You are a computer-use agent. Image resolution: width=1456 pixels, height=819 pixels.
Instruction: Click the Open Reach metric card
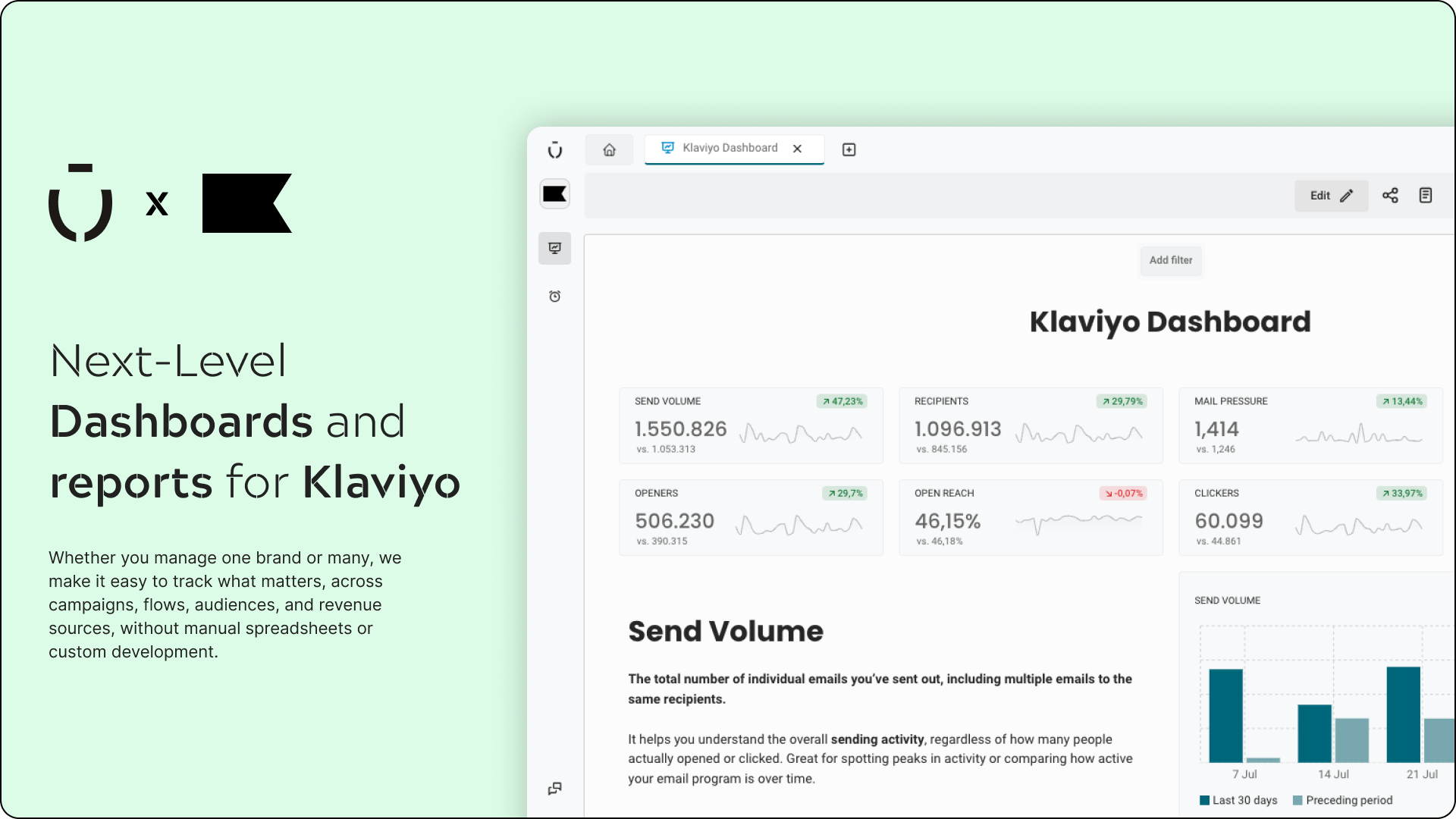click(x=1030, y=517)
